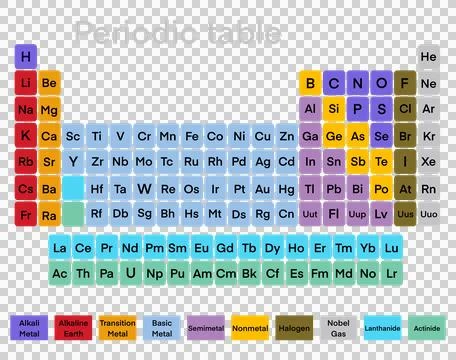
Task: Click the Lutetium (Lu) tile
Action: coord(391,247)
